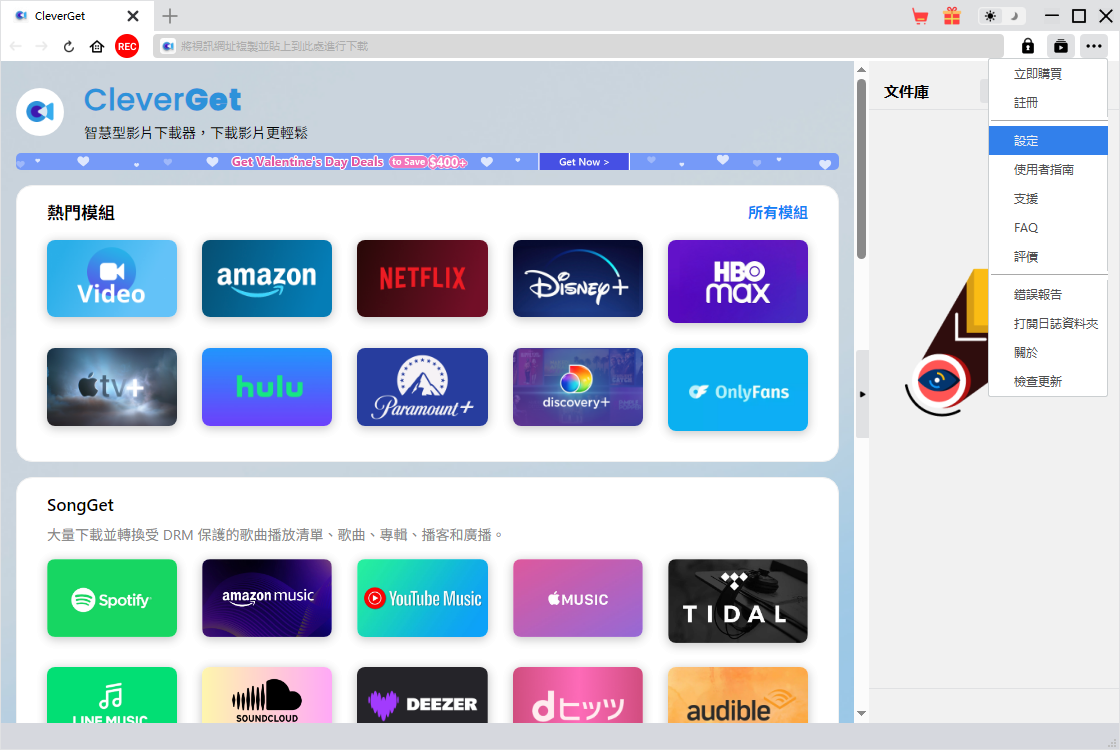Click the 所有模組 link
The width and height of the screenshot is (1120, 750).
[x=777, y=213]
